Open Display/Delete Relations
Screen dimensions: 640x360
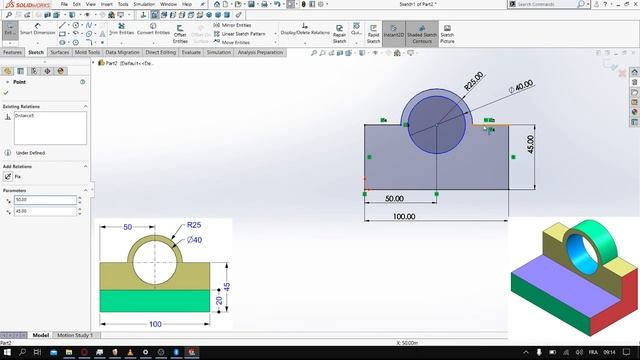pos(305,29)
